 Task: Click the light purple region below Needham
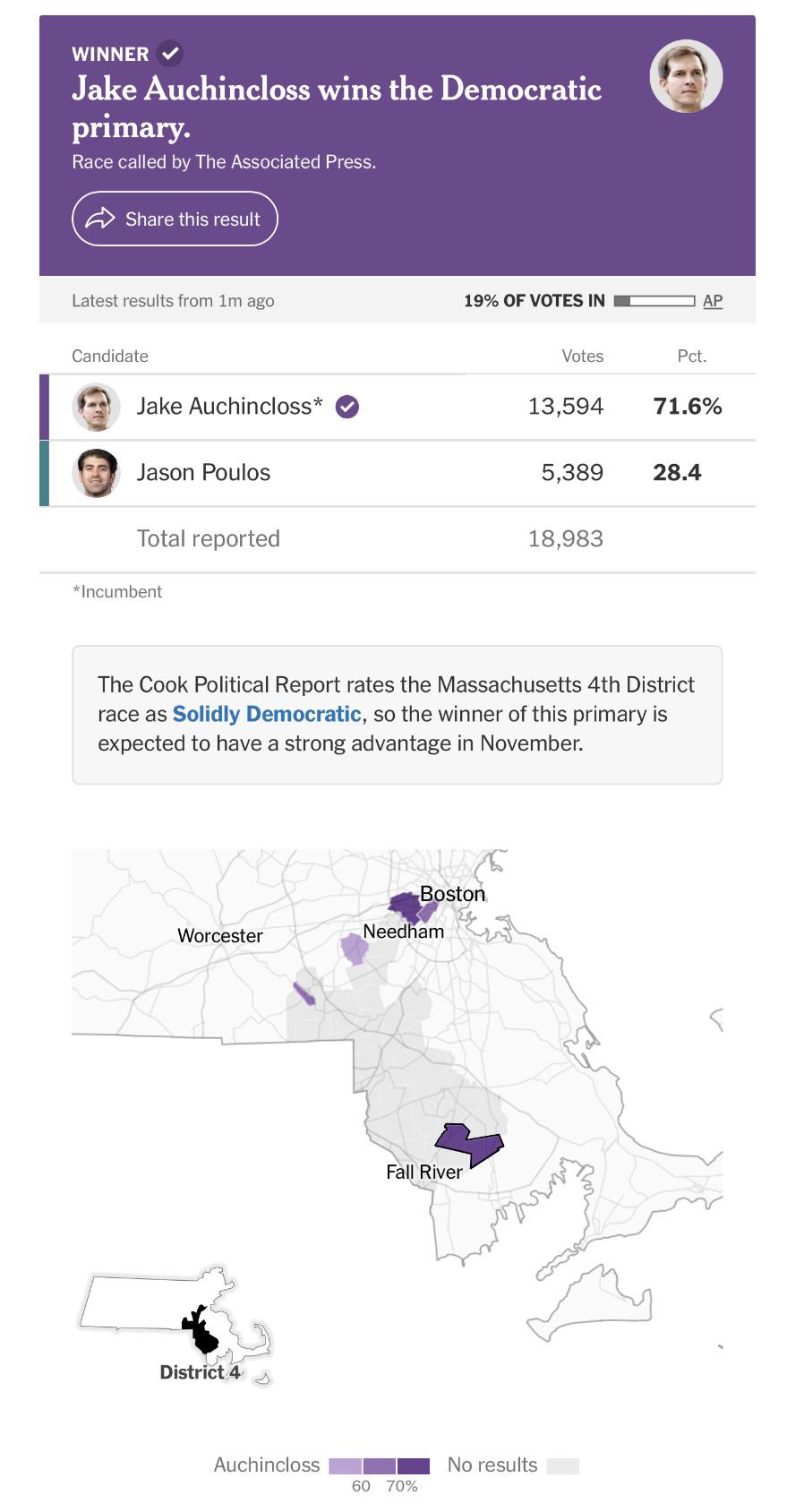coord(354,949)
